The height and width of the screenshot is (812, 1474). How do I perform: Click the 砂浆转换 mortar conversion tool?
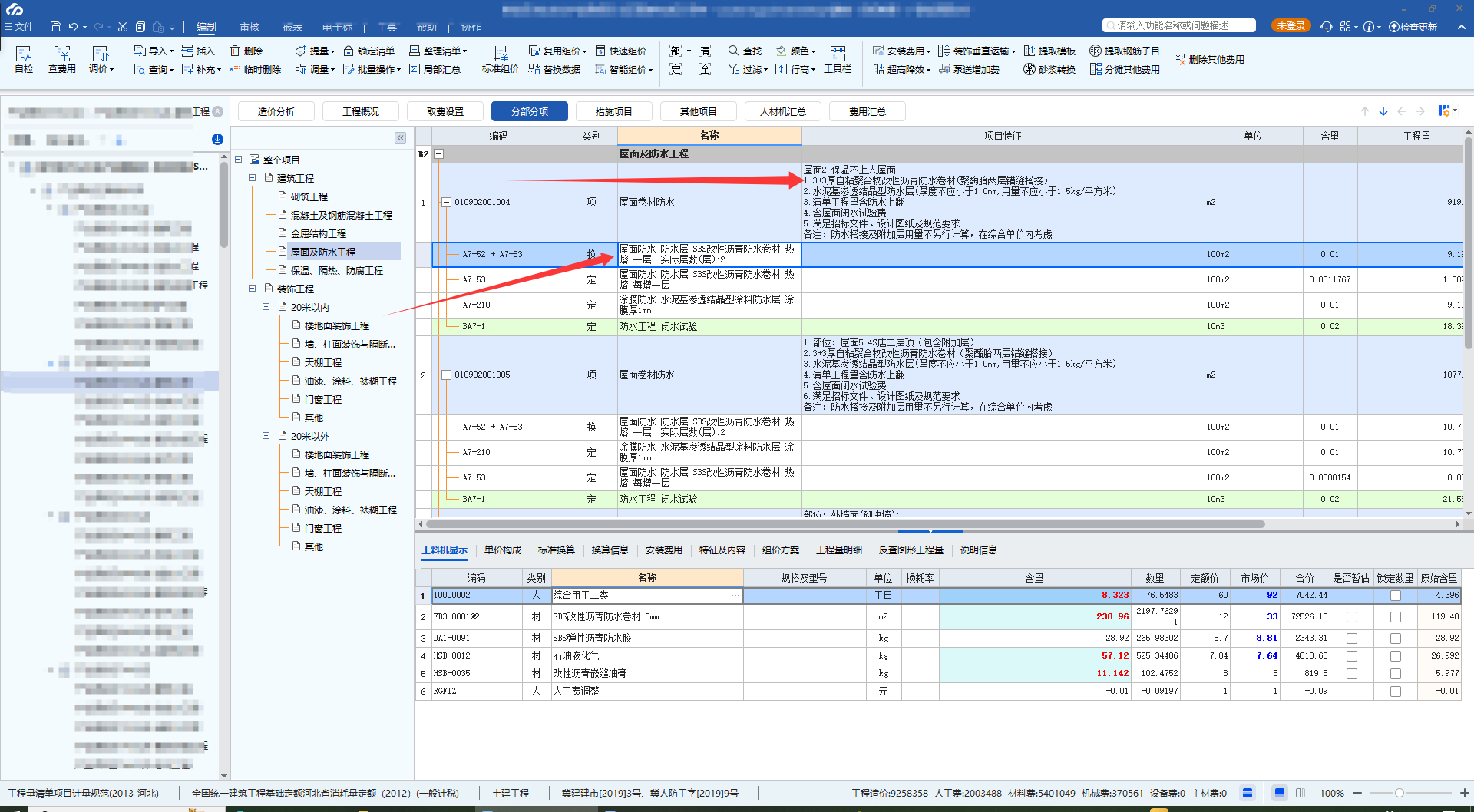[x=1049, y=69]
